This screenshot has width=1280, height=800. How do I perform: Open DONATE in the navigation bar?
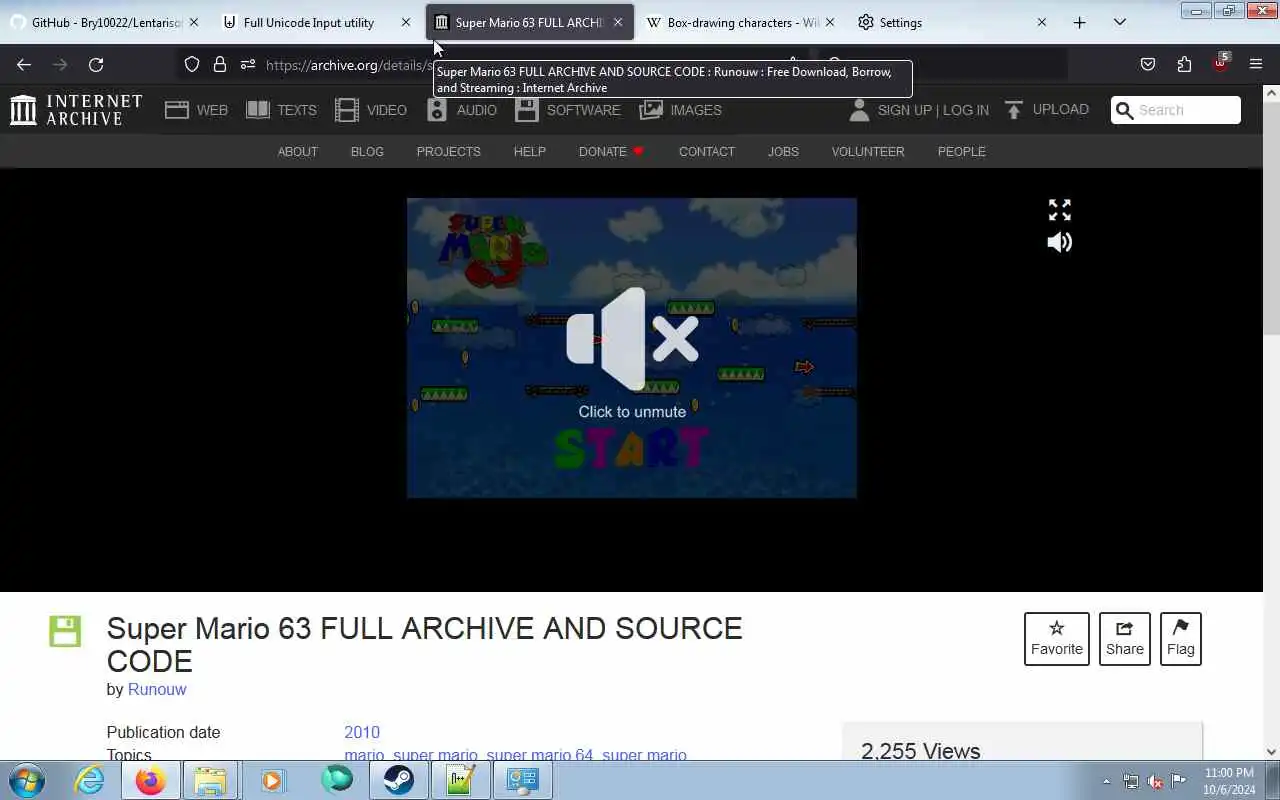(611, 152)
